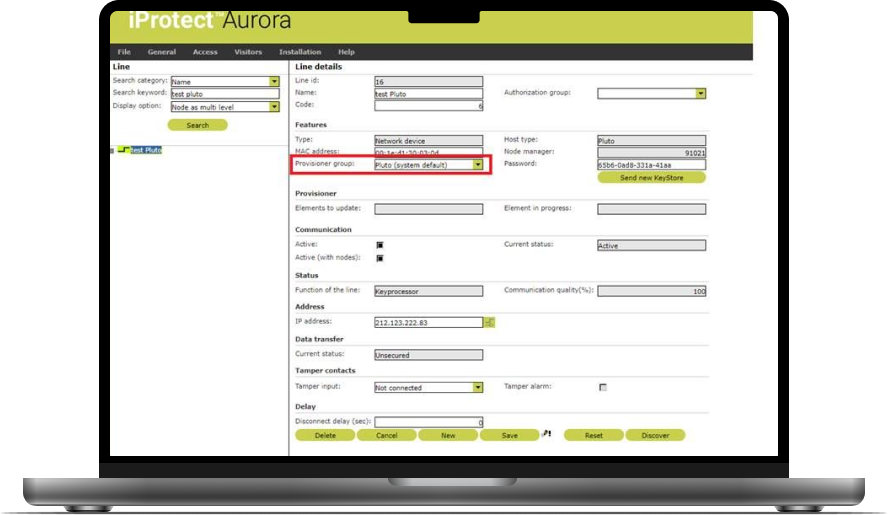Open the File menu
Viewport: 888px width, 515px height.
pyautogui.click(x=124, y=52)
